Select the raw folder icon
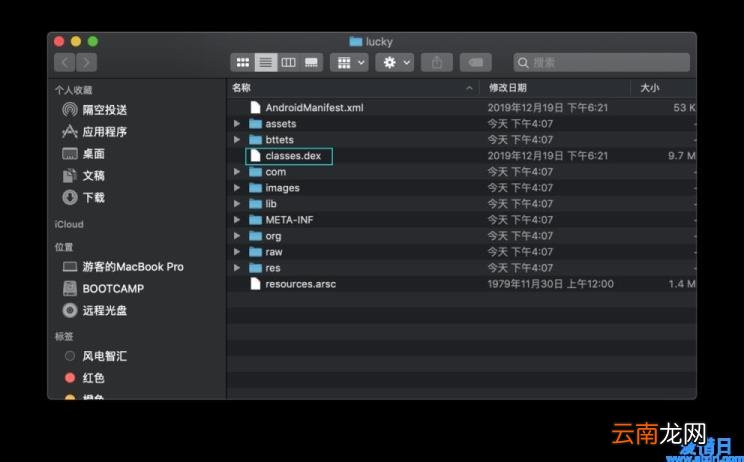Screen dimensions: 744x462 click(x=255, y=252)
